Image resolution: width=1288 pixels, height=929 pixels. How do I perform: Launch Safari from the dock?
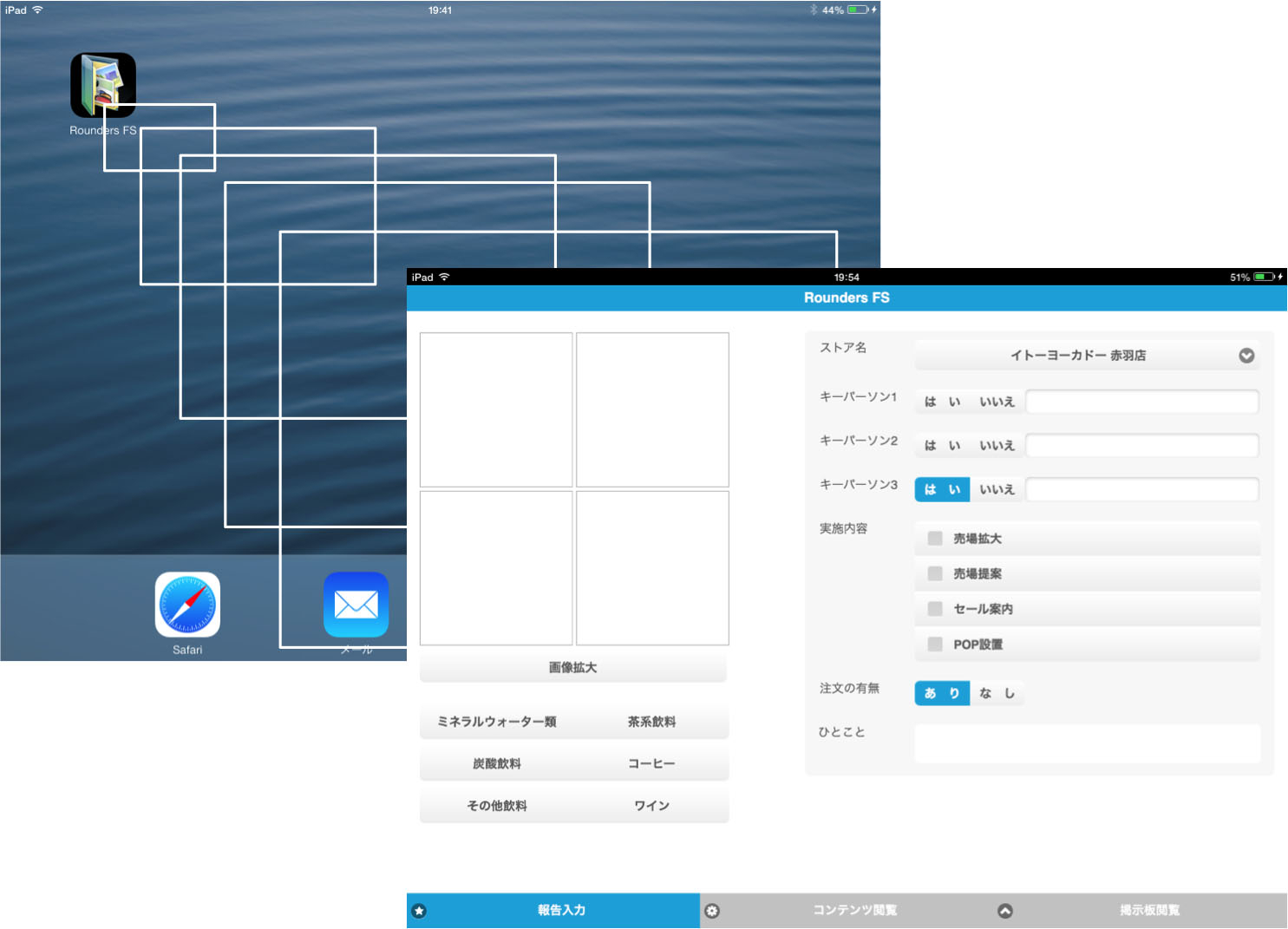click(187, 605)
